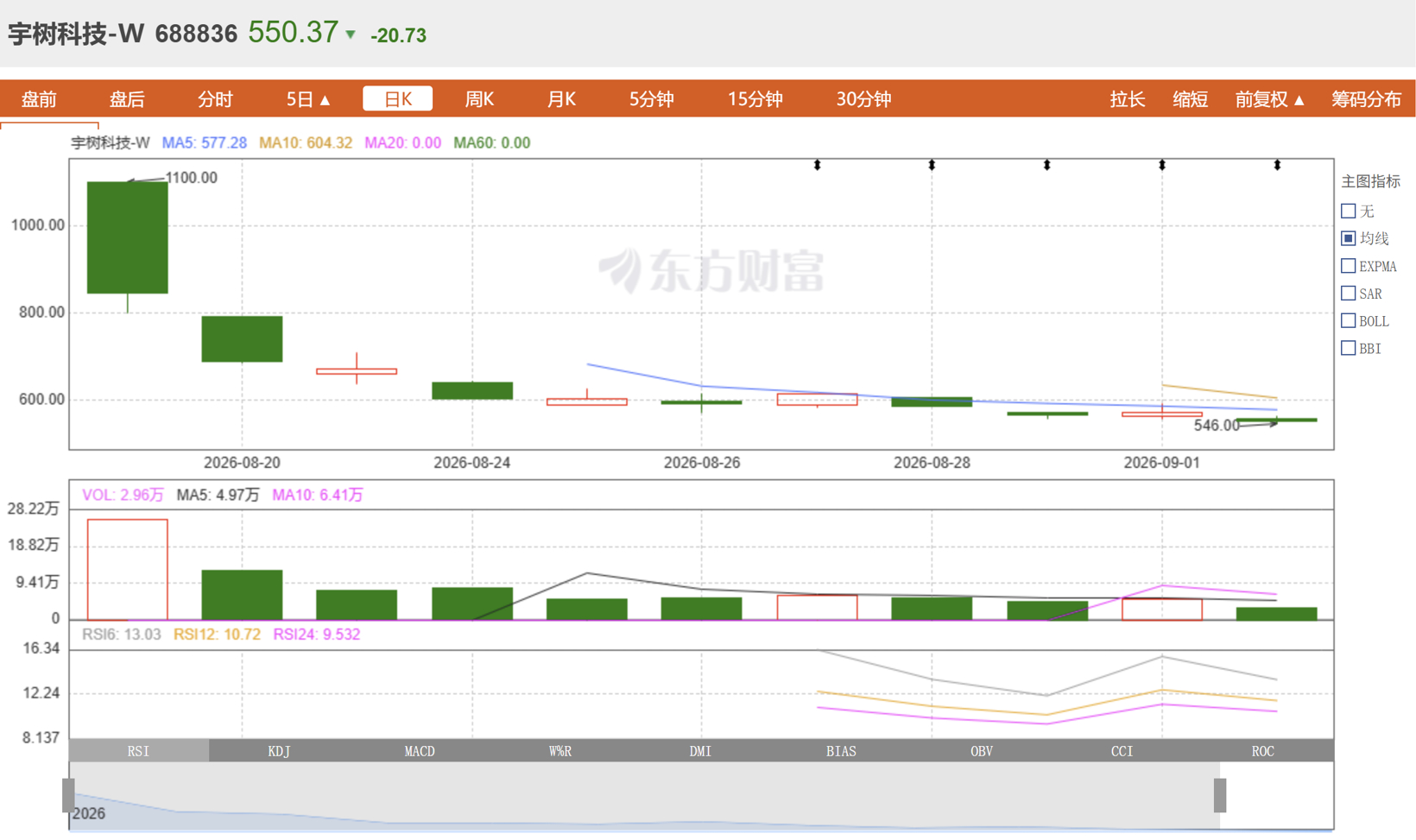Click the event marker above 2026-08-28

[932, 164]
